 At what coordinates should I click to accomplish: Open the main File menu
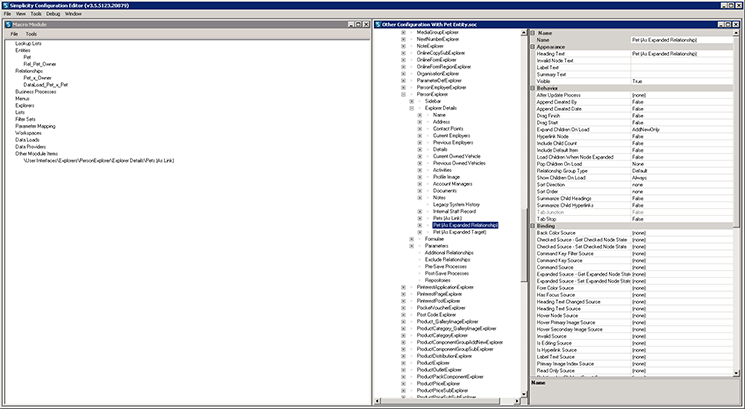click(7, 14)
